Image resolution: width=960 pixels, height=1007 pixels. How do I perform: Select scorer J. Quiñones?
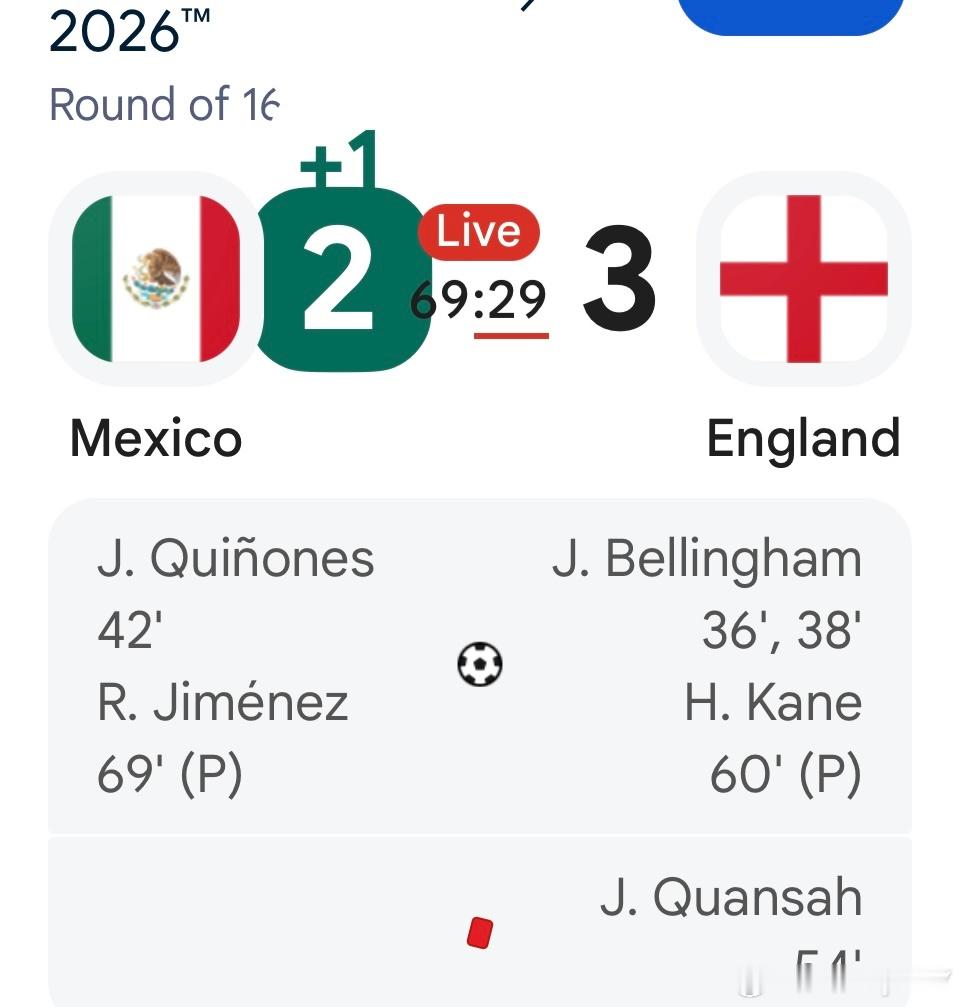tap(236, 559)
